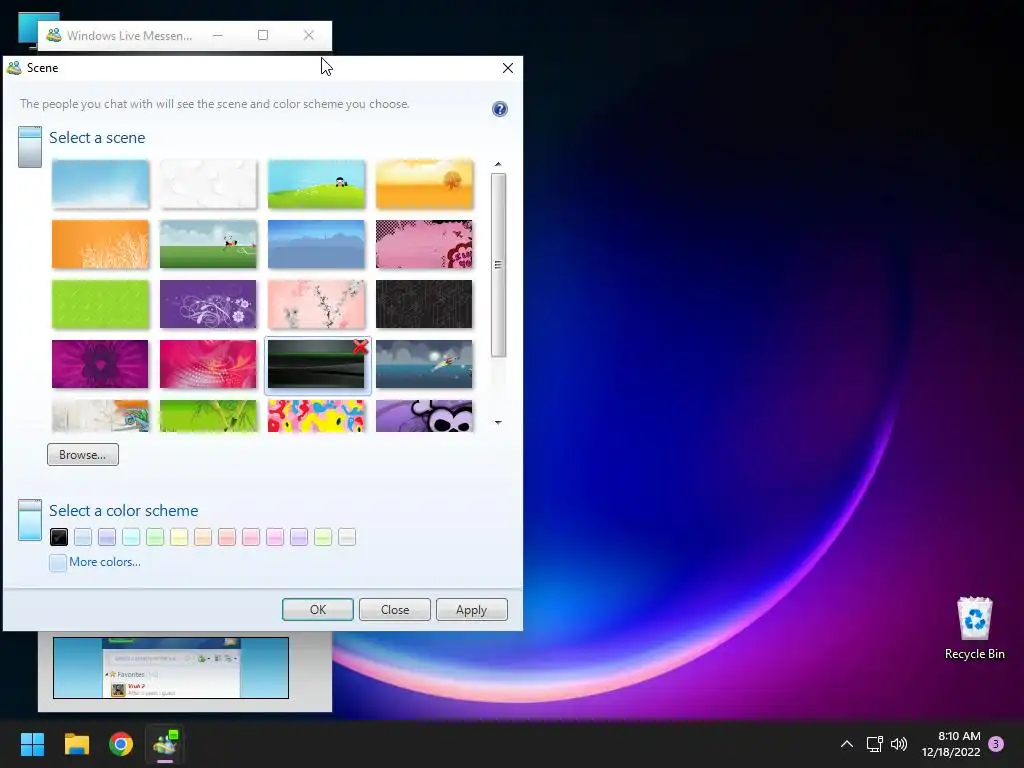Select the purple swirl flowers scene
This screenshot has height=768, width=1024.
click(208, 304)
